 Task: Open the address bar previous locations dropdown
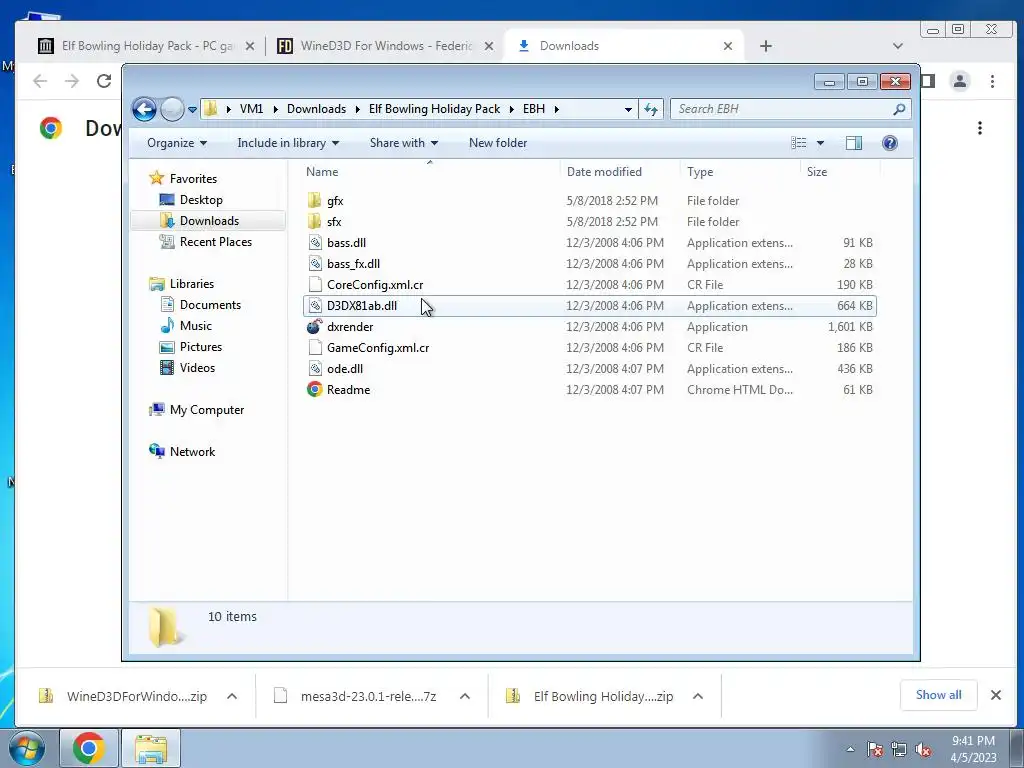pos(628,109)
